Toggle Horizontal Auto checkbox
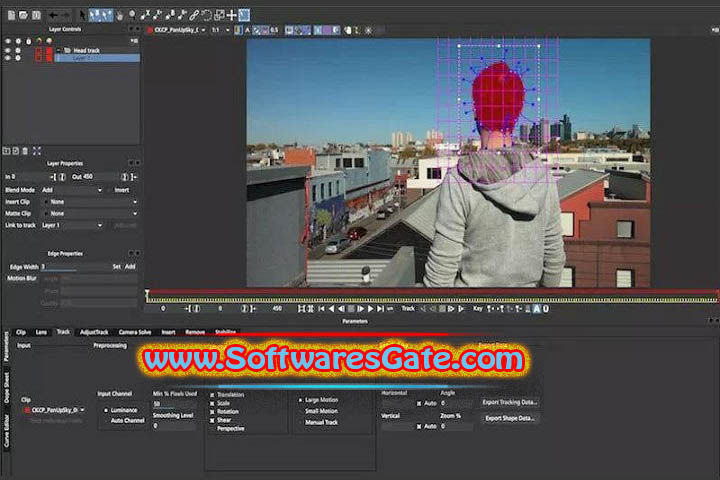This screenshot has width=720, height=480. 419,403
